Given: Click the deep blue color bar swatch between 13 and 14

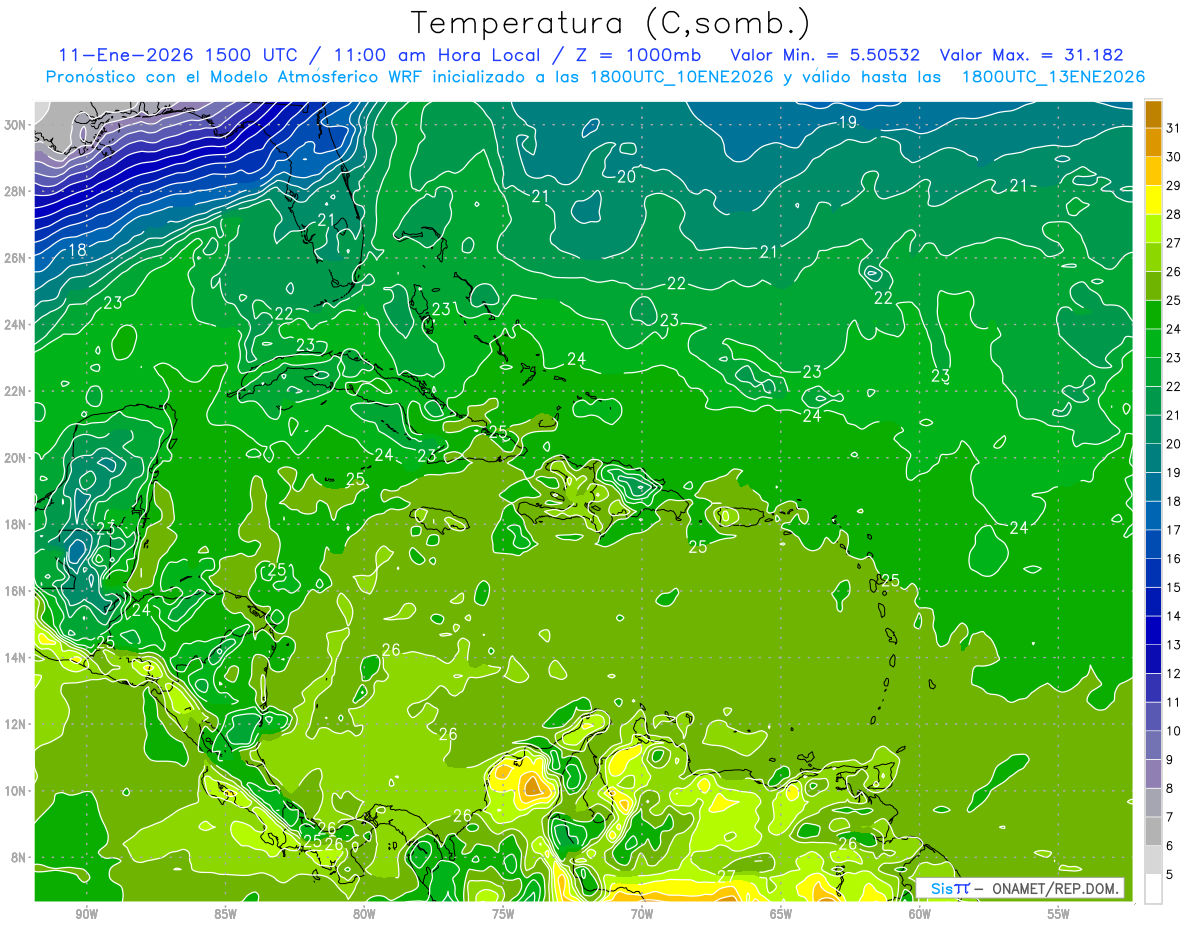Looking at the screenshot, I should tap(1153, 630).
